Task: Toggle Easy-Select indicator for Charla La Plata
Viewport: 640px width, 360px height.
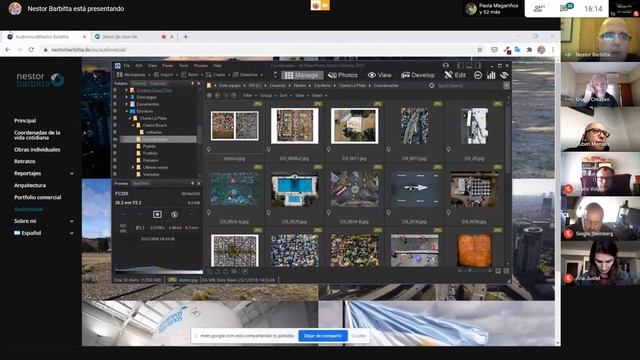Action: tap(115, 118)
